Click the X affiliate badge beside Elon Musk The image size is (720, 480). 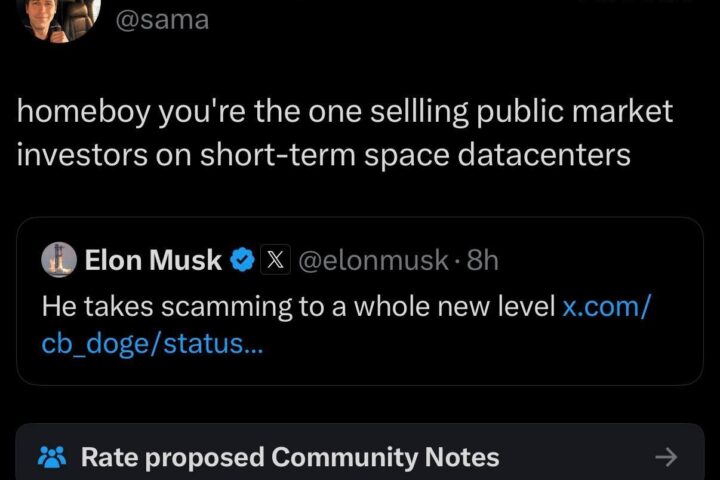pos(275,260)
